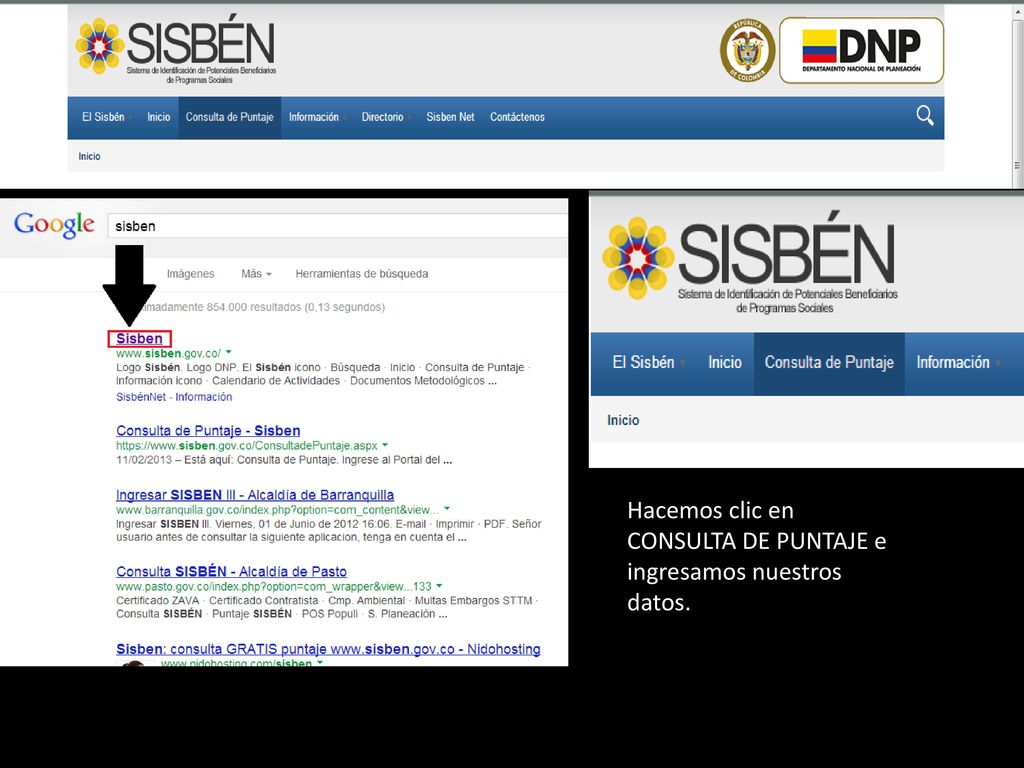Click the search magnifier icon in Sisbén navbar
Image resolution: width=1024 pixels, height=768 pixels.
(925, 116)
